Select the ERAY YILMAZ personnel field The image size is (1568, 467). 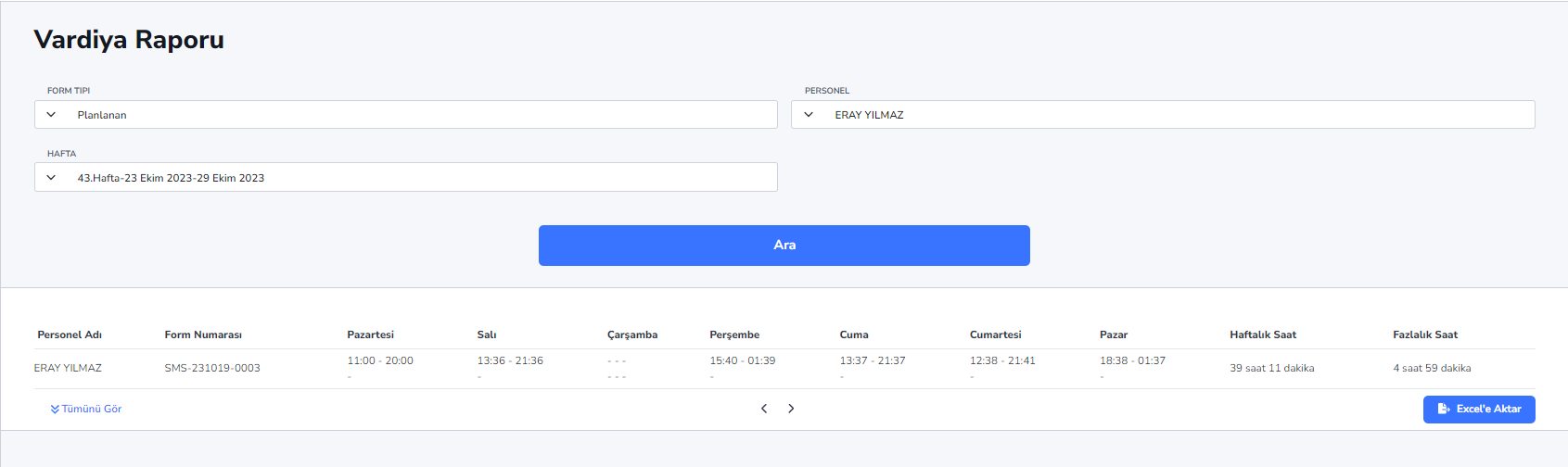[x=1163, y=115]
